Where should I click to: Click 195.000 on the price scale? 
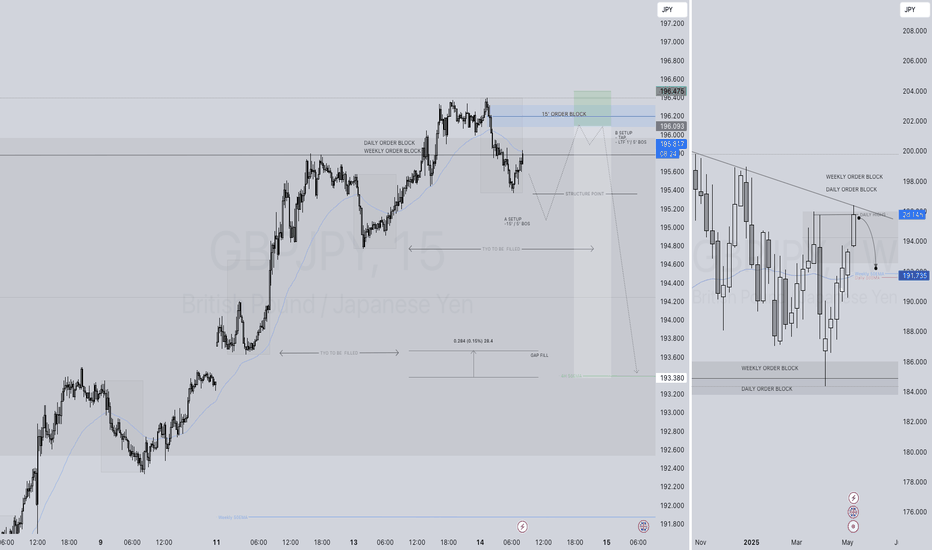click(x=672, y=227)
